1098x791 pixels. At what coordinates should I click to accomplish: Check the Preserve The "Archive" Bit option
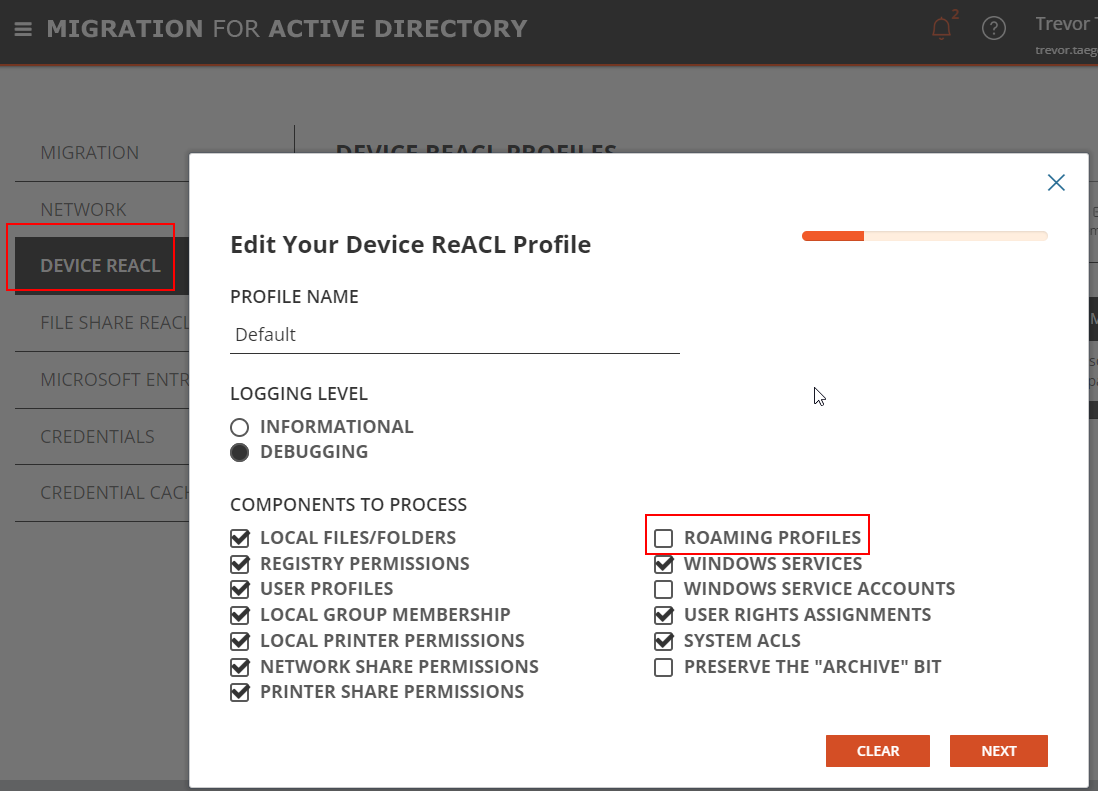(663, 666)
